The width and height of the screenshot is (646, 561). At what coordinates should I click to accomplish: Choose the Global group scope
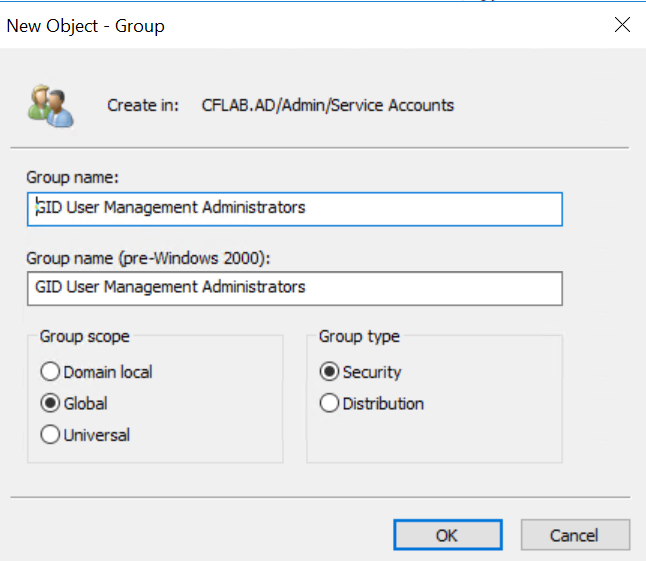(50, 404)
